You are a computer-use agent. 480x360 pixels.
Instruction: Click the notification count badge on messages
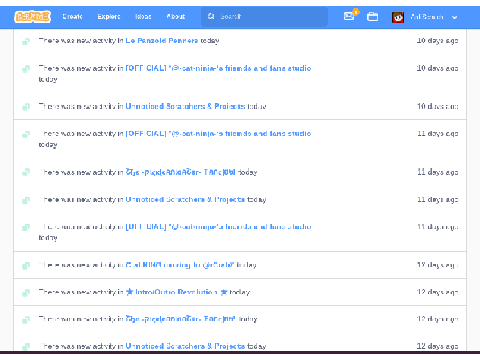(356, 12)
